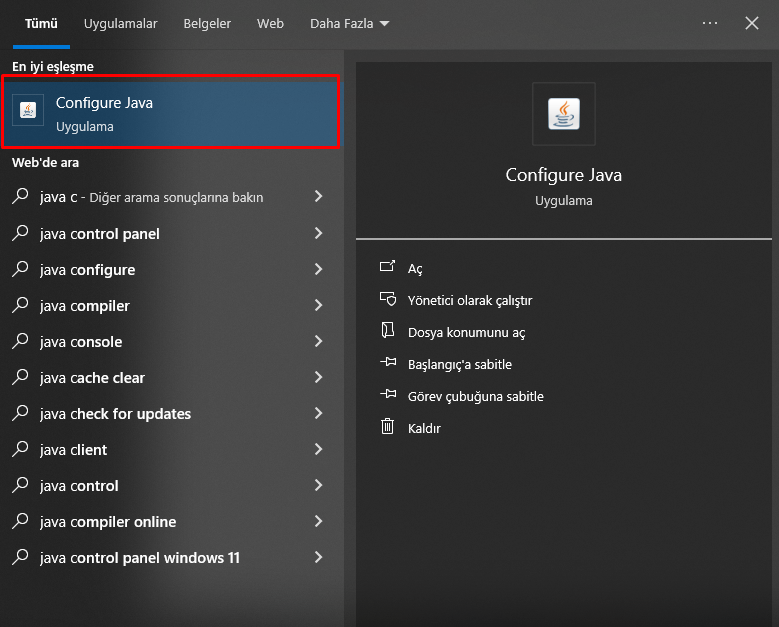The height and width of the screenshot is (627, 779).
Task: Expand the 'java console' chevron
Action: click(318, 341)
